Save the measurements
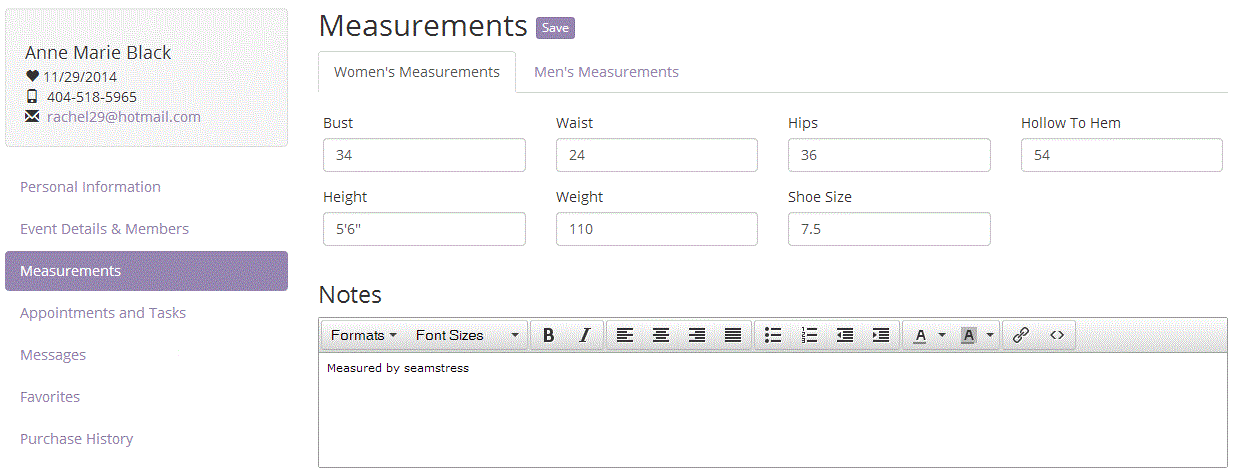Screen dimensions: 1241x474 pos(555,28)
